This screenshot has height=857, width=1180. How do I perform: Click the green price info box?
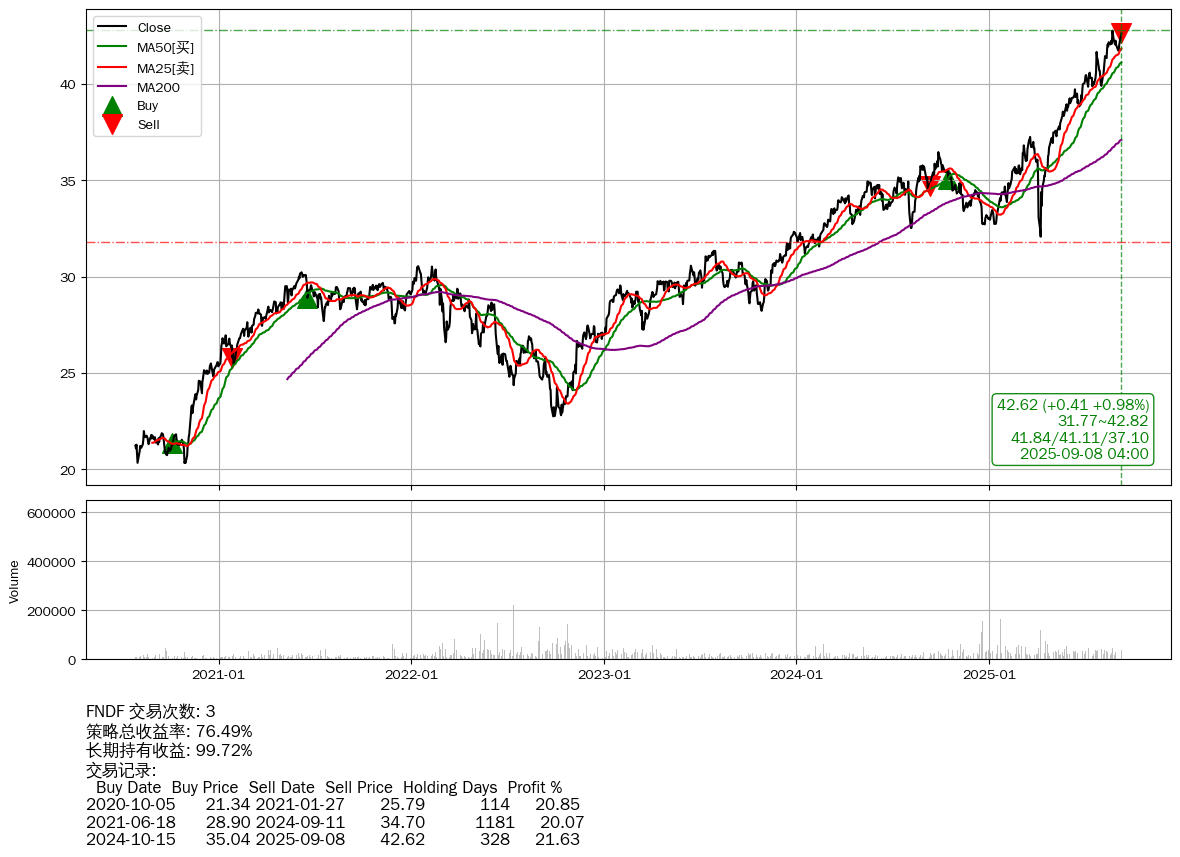pos(1072,429)
